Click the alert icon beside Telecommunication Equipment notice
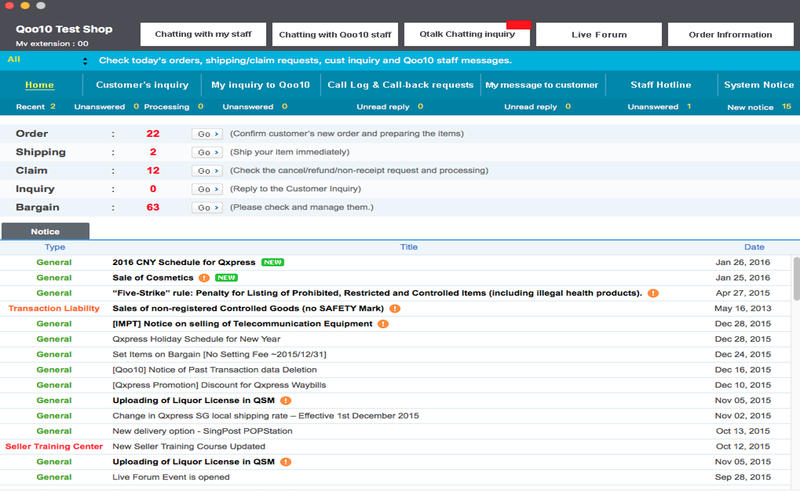The image size is (800, 500). pyautogui.click(x=383, y=324)
